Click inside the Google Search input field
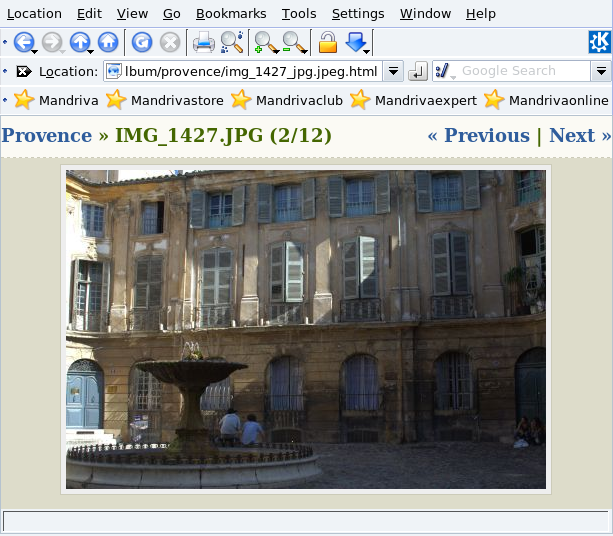The image size is (613, 536). 520,72
